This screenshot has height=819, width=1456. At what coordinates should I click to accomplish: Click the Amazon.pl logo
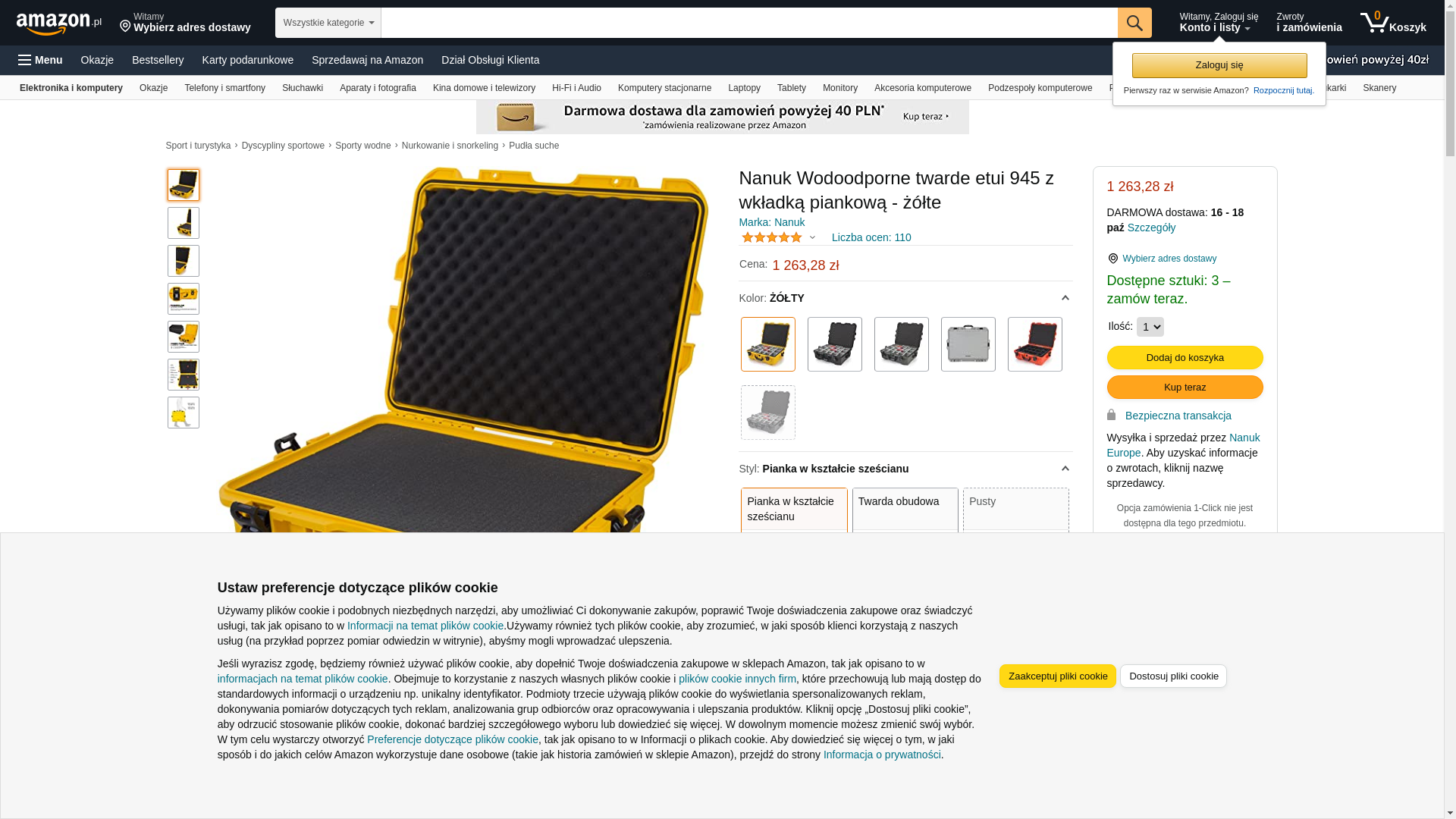pos(59,24)
